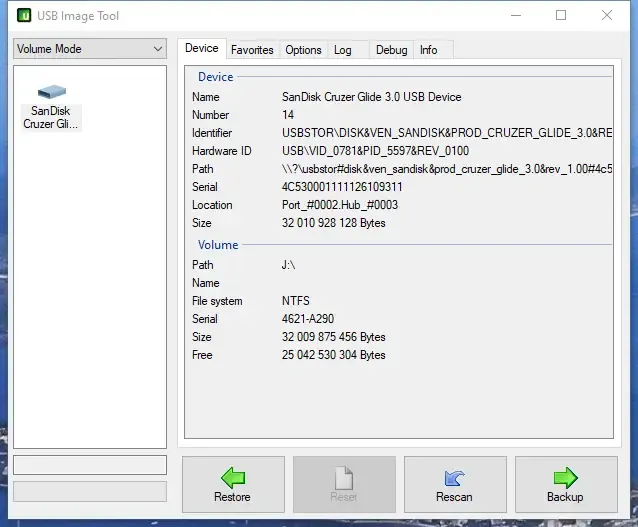Click device size '32 010 928 128 Bytes'
This screenshot has height=527, width=638.
pyautogui.click(x=334, y=223)
